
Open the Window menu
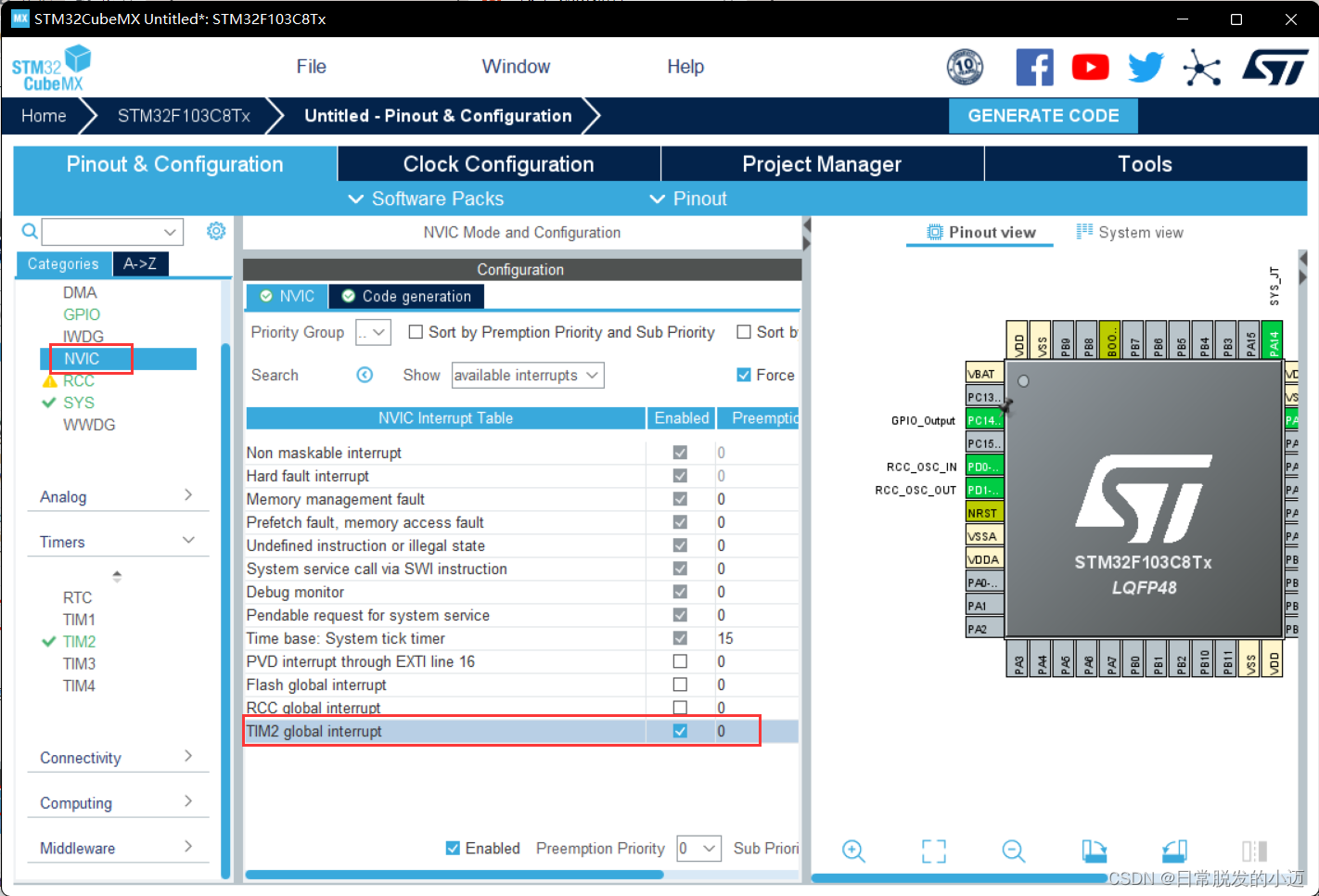(x=516, y=67)
